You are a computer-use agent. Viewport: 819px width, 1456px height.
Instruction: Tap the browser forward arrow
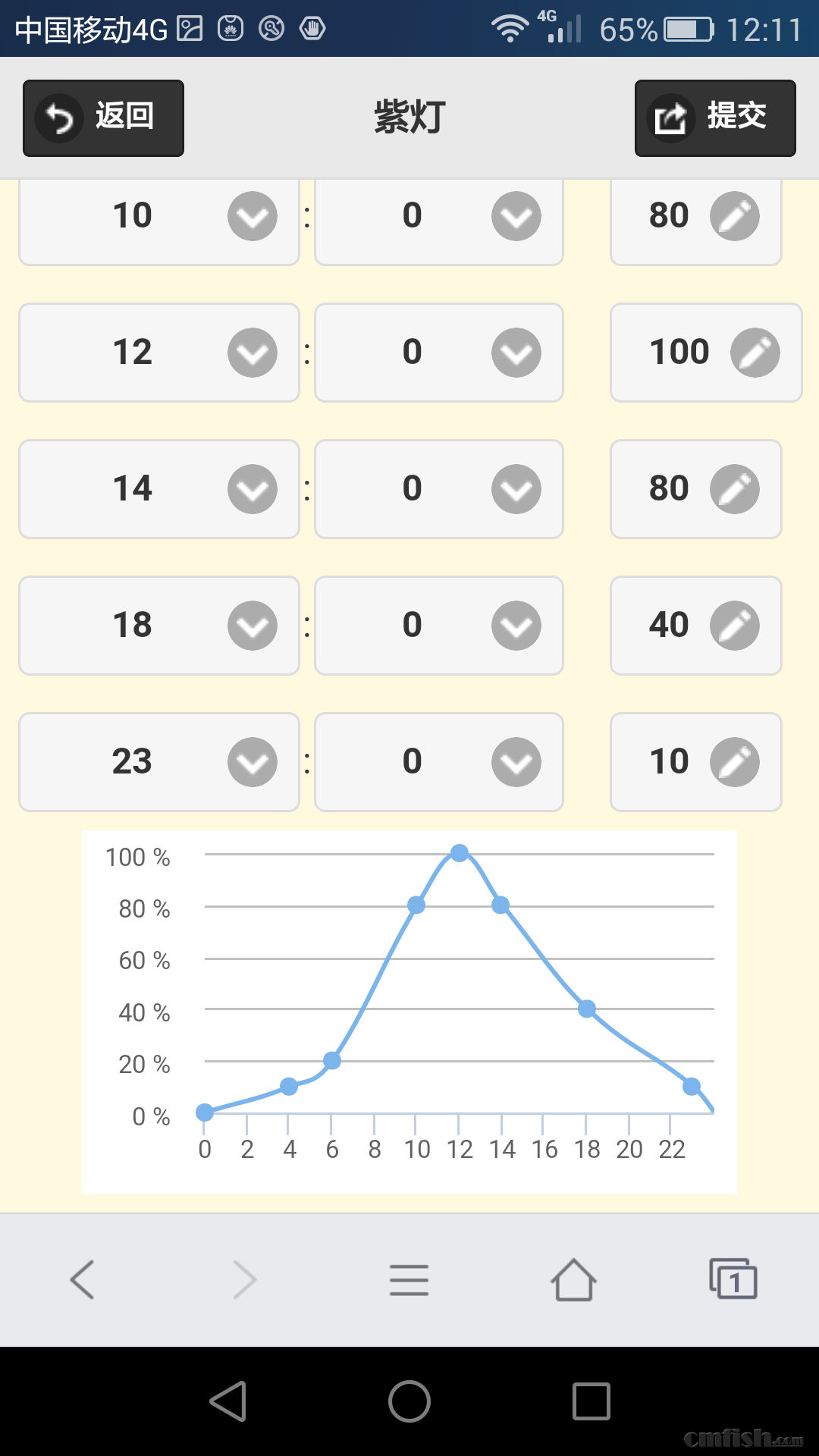(x=245, y=1279)
